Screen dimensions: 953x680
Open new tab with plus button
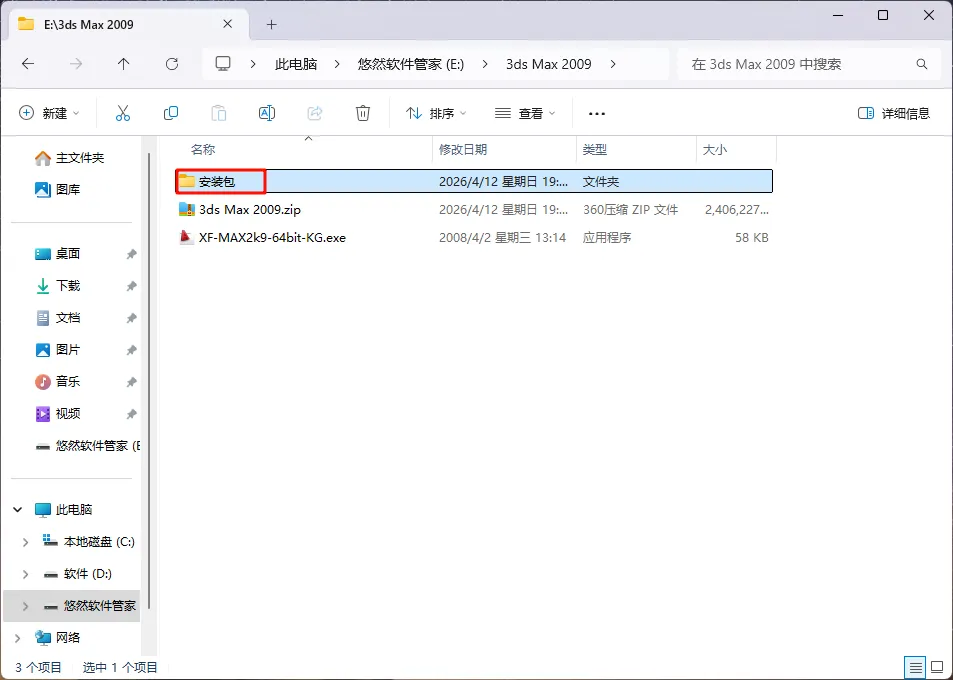point(272,24)
